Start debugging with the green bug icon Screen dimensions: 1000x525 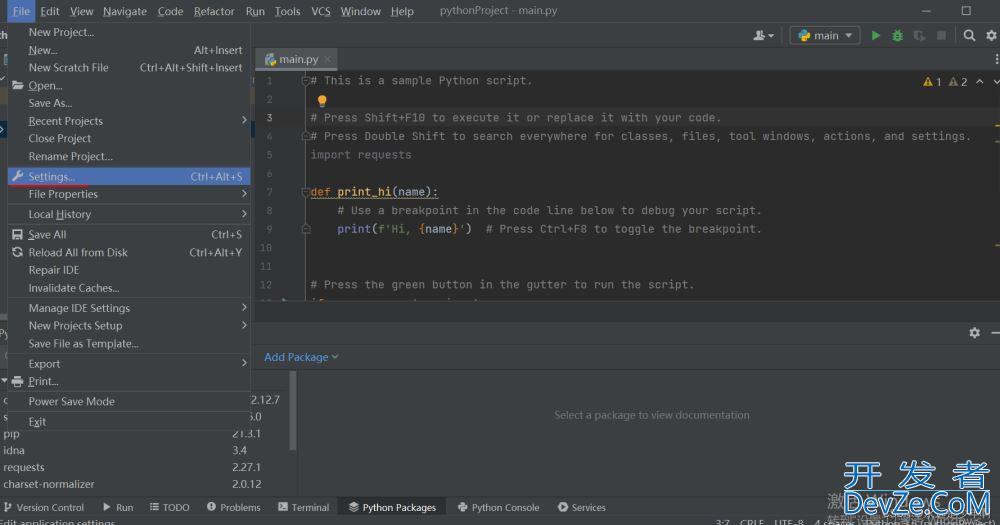click(897, 36)
